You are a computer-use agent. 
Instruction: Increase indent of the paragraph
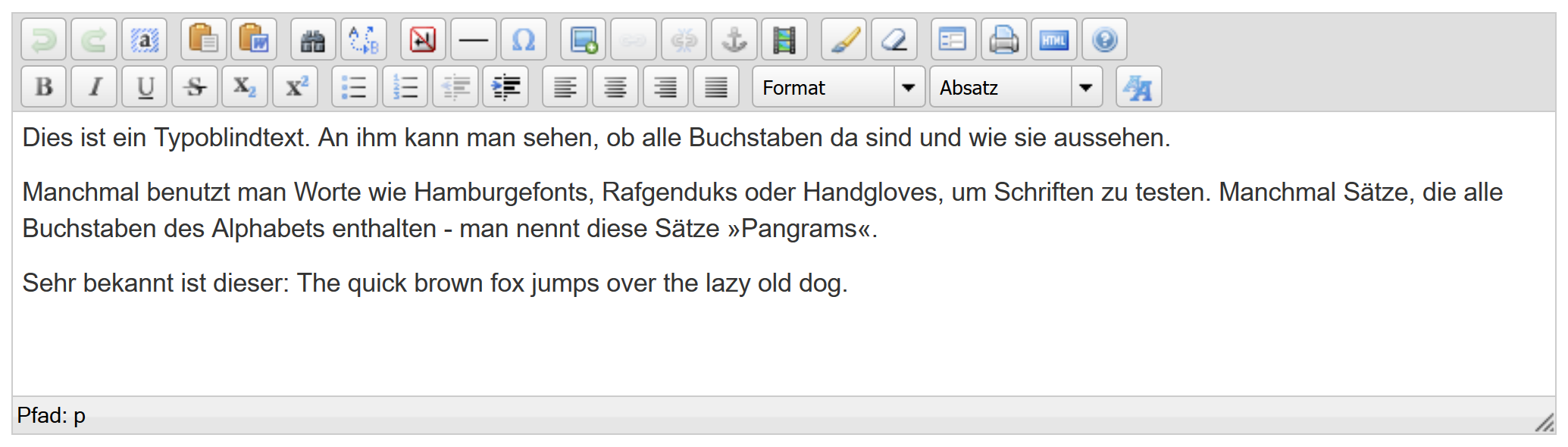point(505,87)
